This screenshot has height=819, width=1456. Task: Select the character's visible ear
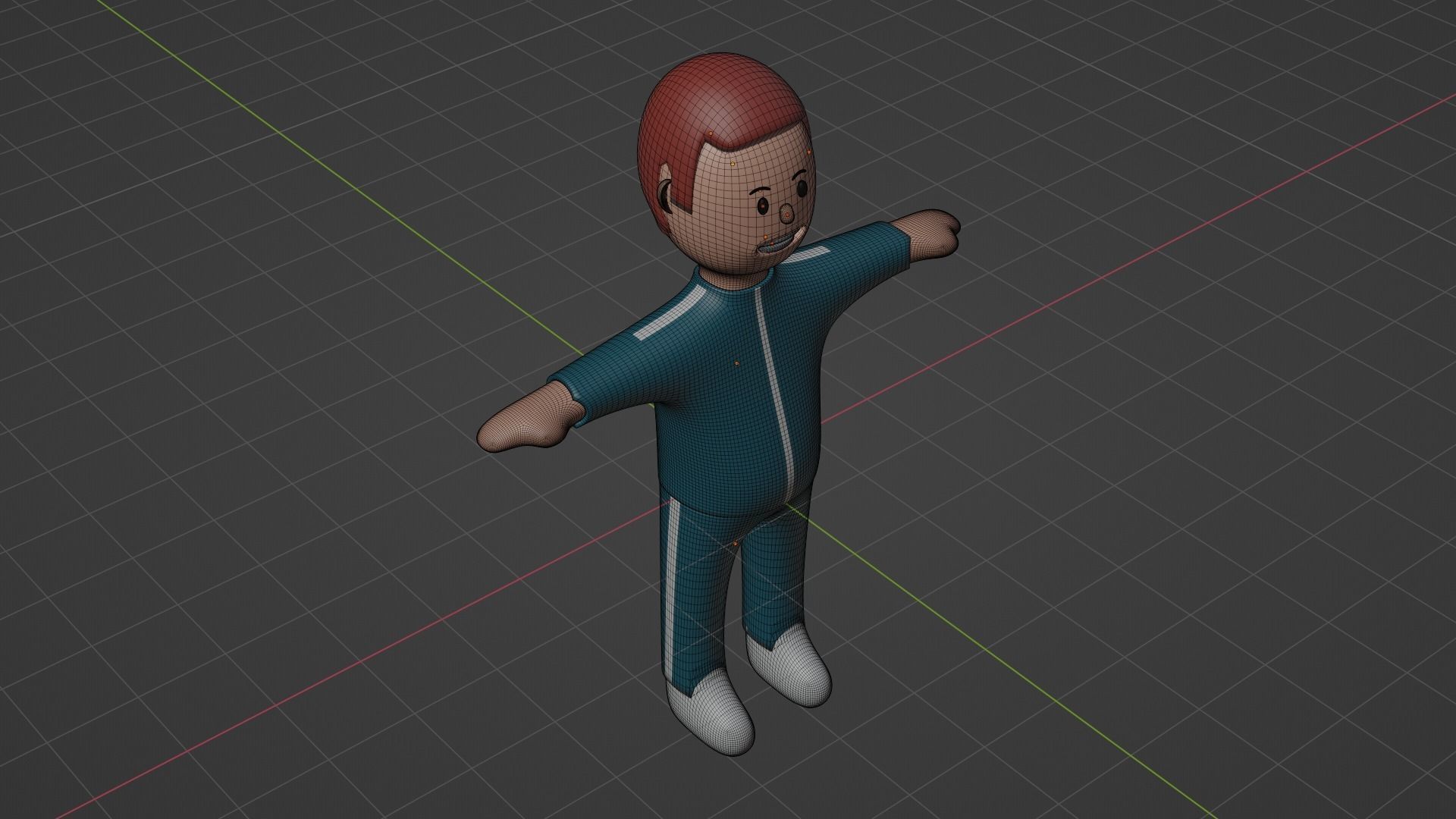click(664, 195)
